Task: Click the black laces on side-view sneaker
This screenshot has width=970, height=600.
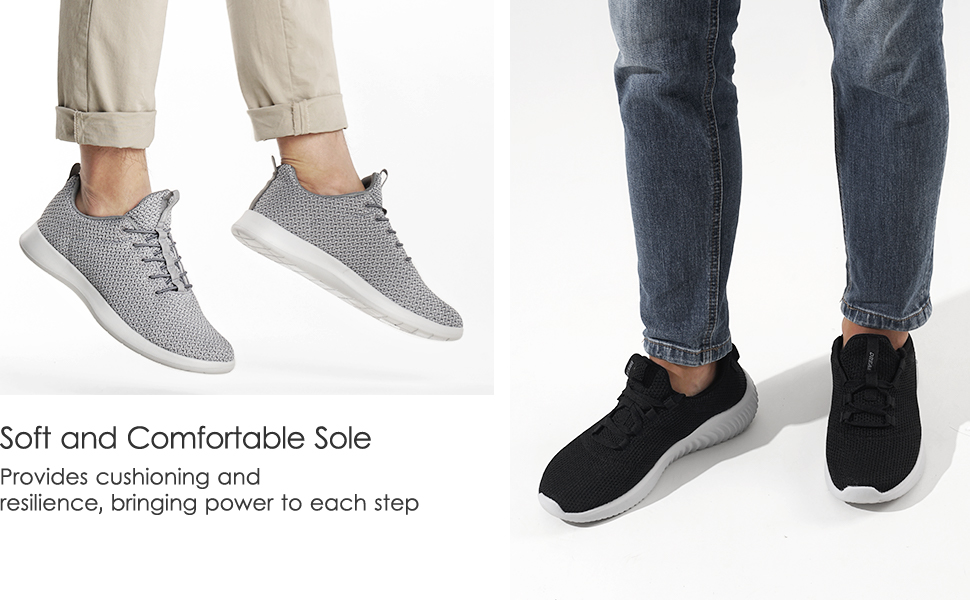Action: [637, 405]
